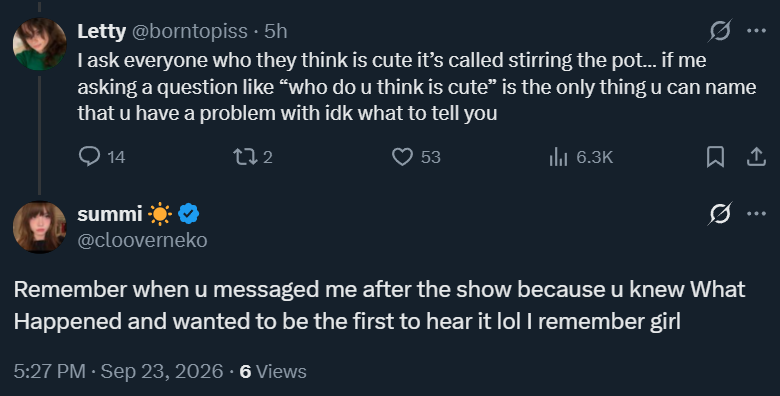The image size is (780, 396).
Task: Open more options menu on Letty's tweet
Action: 757,31
